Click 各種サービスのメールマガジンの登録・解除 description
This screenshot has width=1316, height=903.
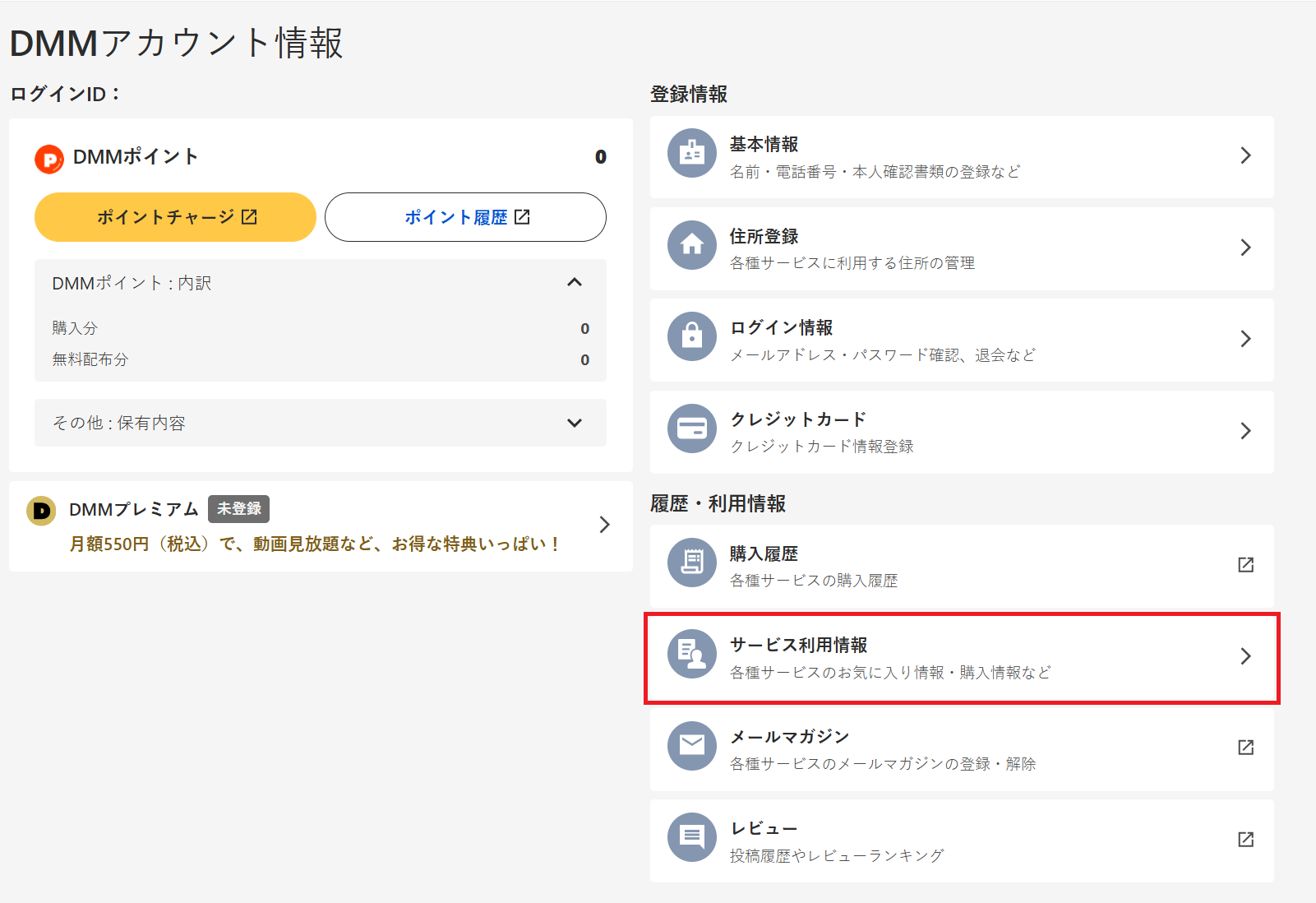pos(883,764)
